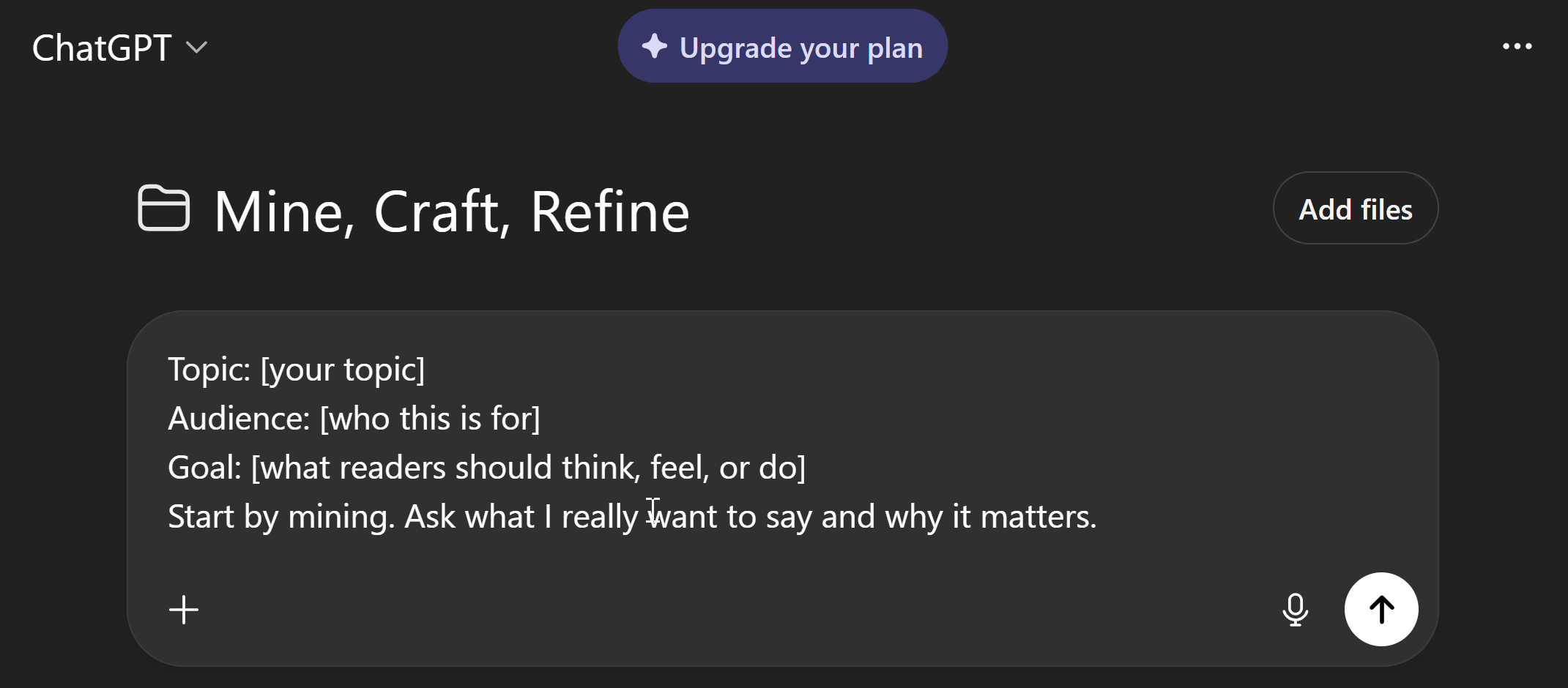Click the project folder icon
The image size is (1568, 688).
pos(164,209)
